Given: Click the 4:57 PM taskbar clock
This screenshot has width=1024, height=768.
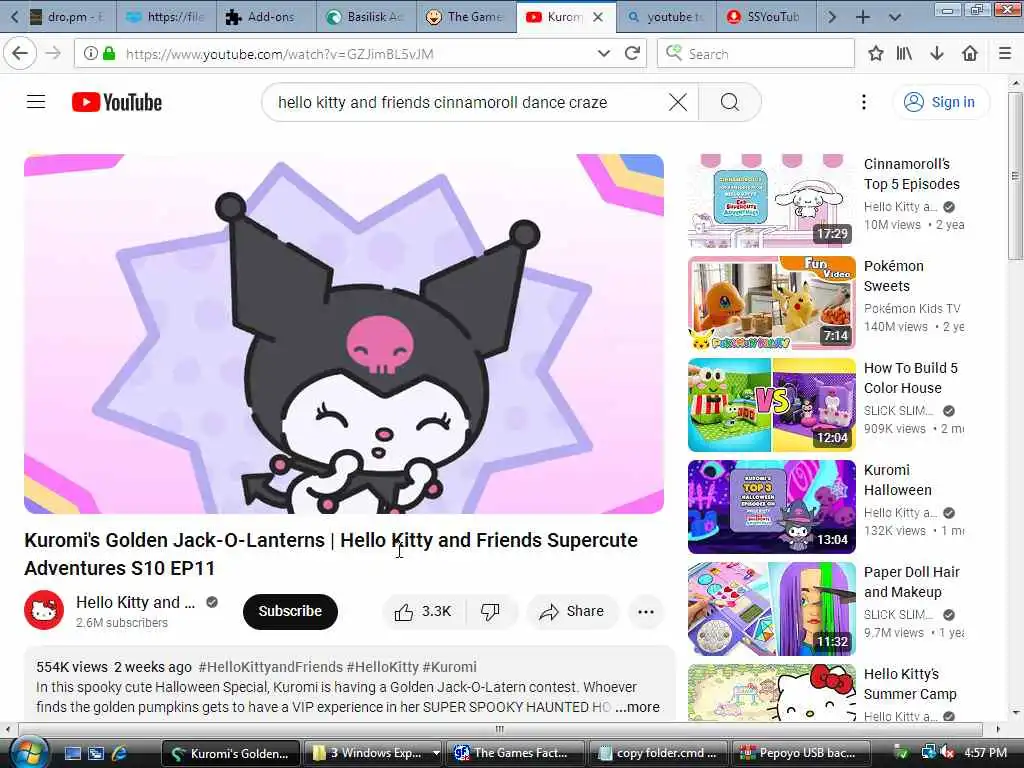Looking at the screenshot, I should pos(985,753).
